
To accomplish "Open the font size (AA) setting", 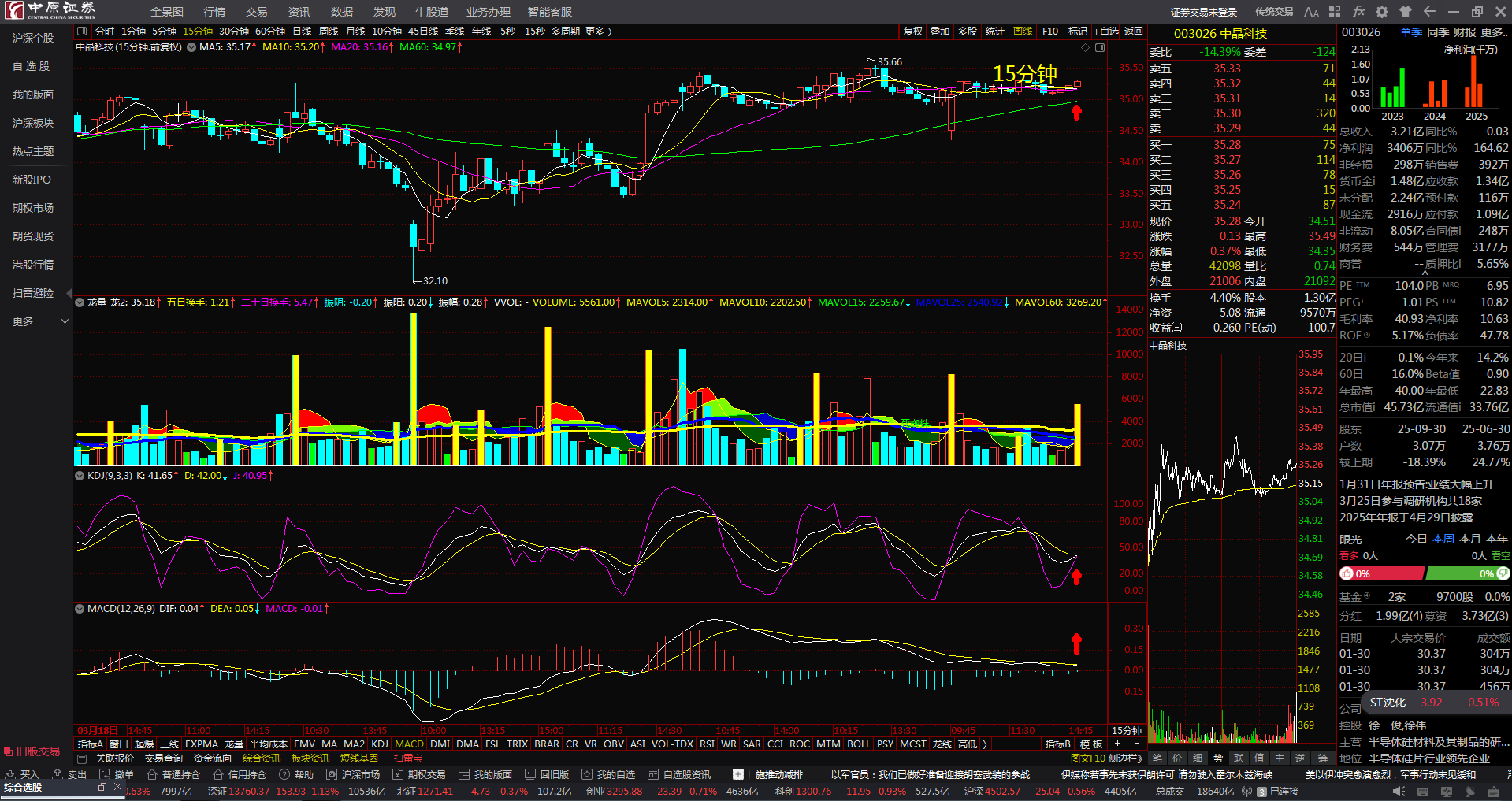I will click(1311, 12).
